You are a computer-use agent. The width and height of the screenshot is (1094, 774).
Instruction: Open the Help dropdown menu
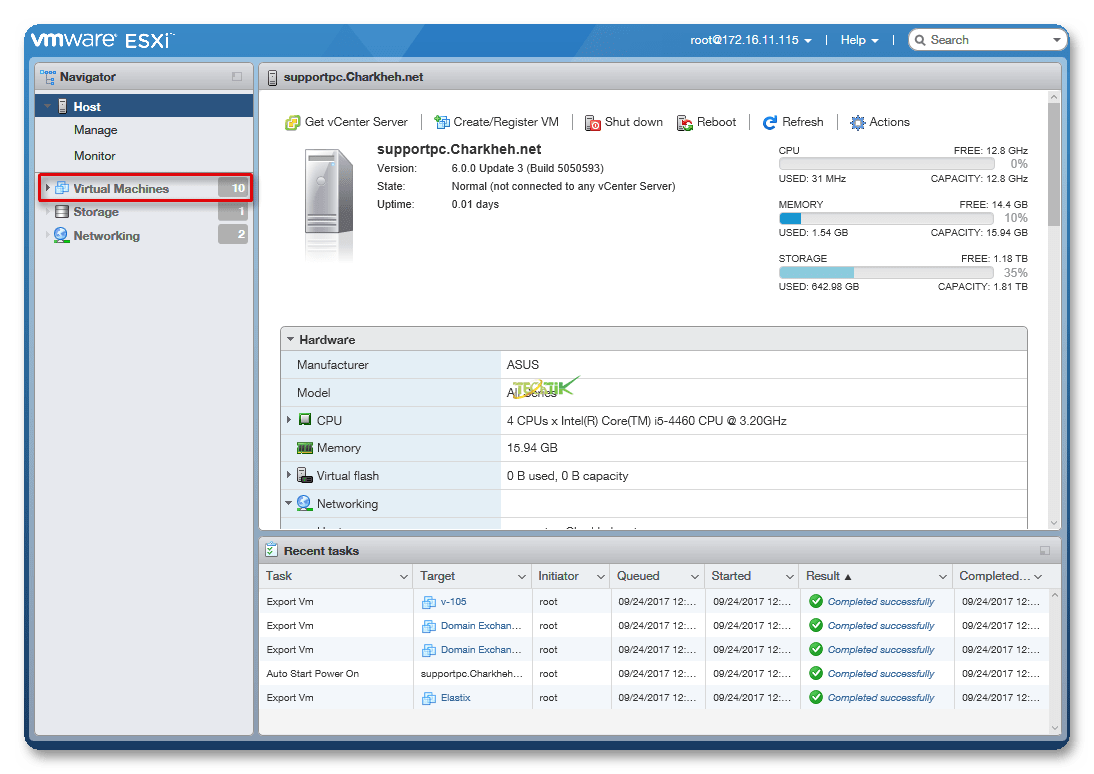[859, 40]
